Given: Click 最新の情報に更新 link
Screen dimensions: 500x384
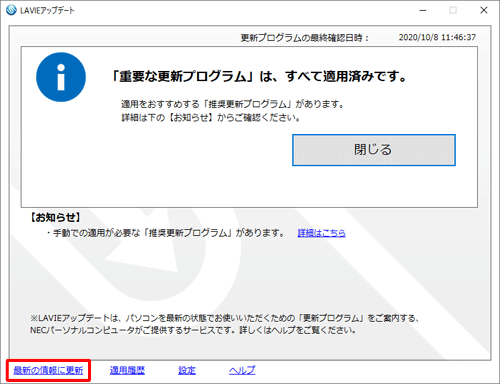Looking at the screenshot, I should click(48, 370).
